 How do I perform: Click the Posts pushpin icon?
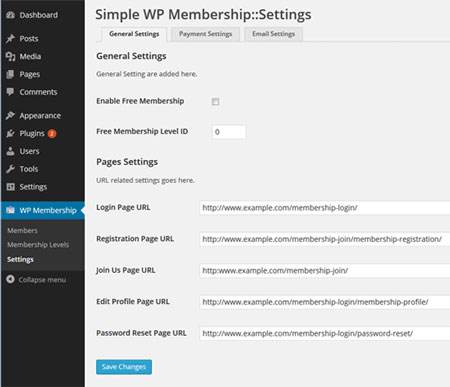(x=10, y=39)
